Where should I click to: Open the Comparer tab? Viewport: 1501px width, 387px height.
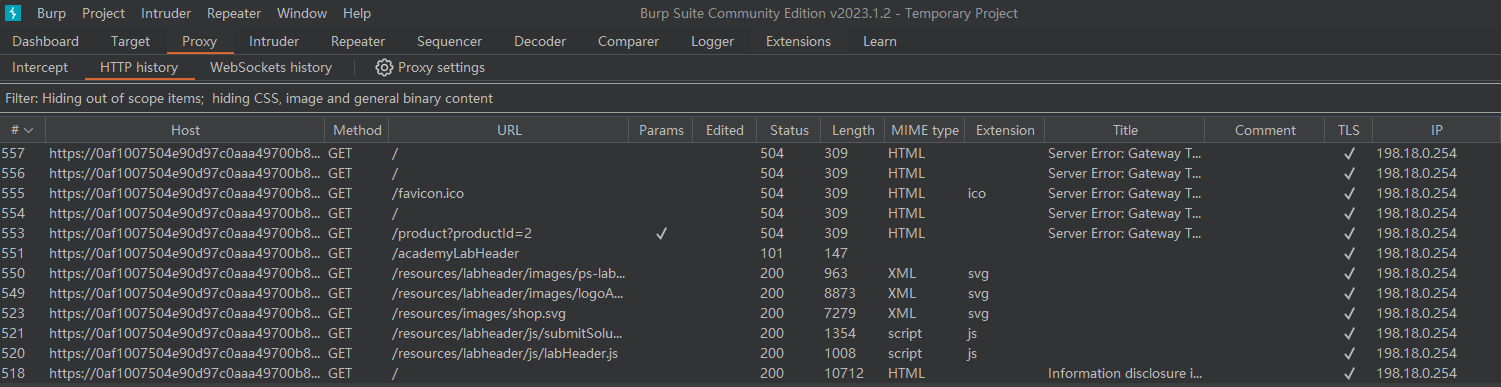(x=628, y=41)
